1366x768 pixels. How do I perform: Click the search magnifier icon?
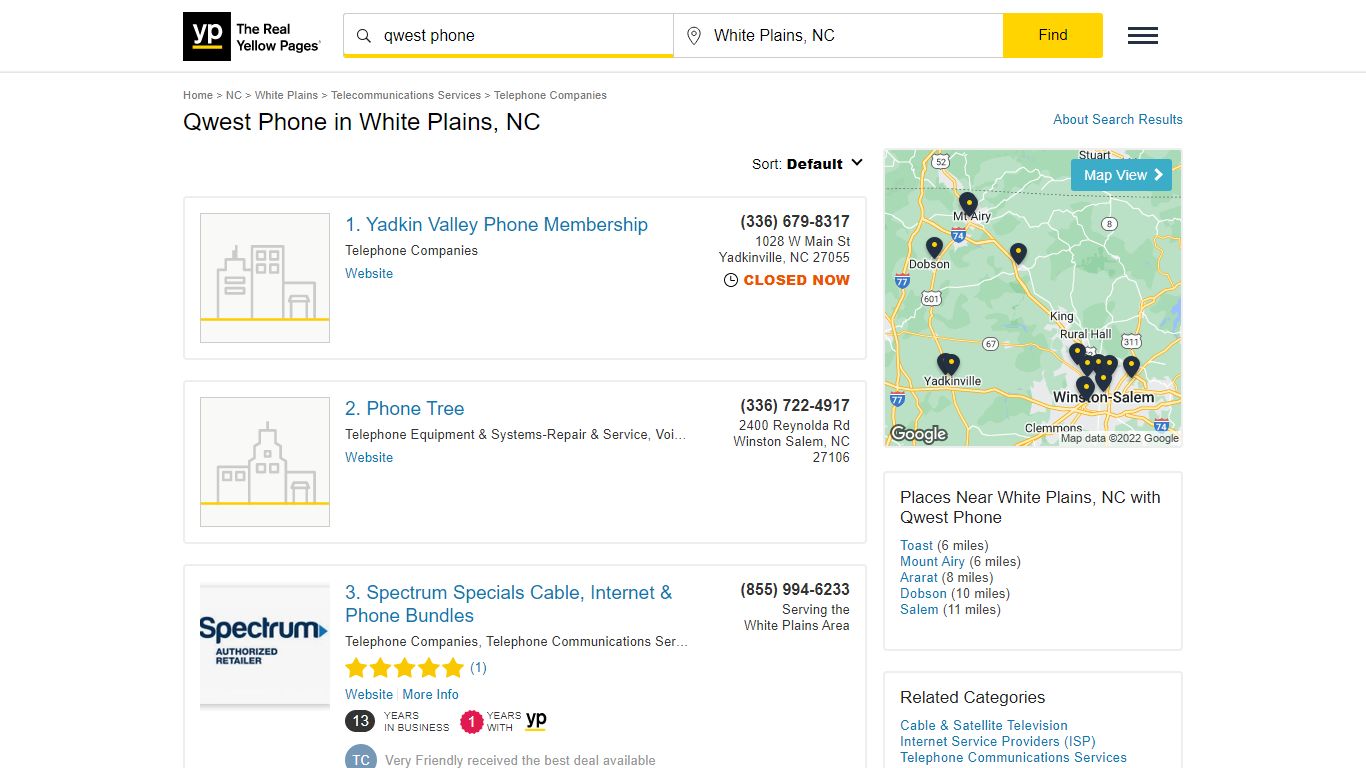pos(364,36)
